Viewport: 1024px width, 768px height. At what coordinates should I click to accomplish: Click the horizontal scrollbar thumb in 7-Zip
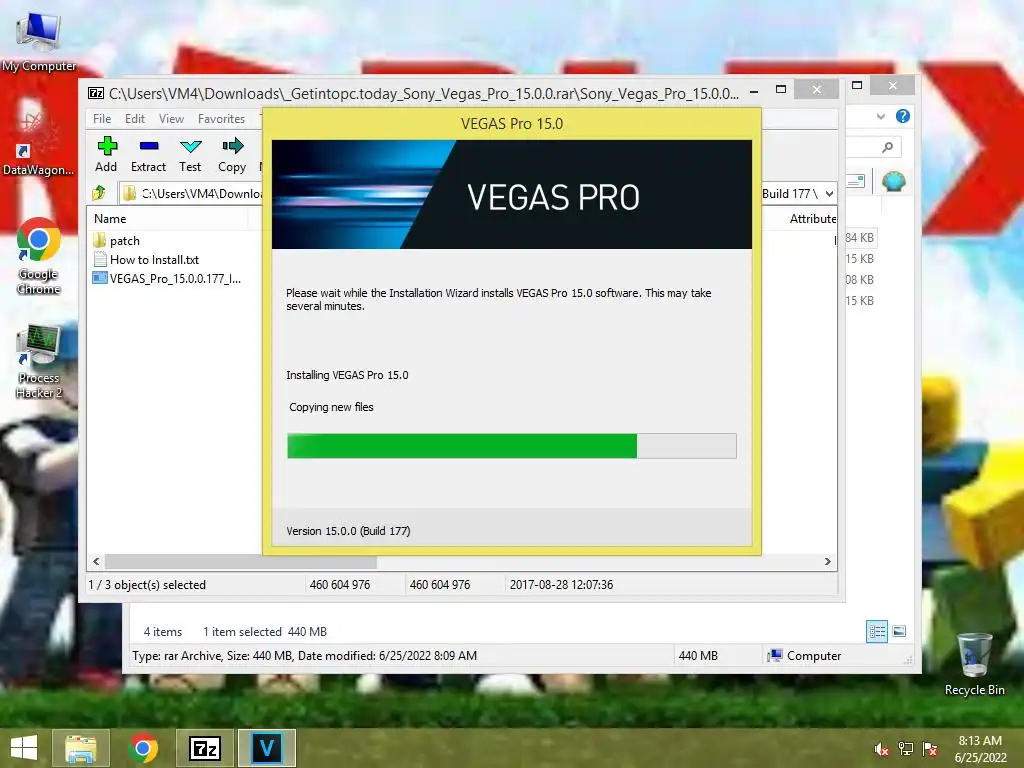click(x=241, y=562)
